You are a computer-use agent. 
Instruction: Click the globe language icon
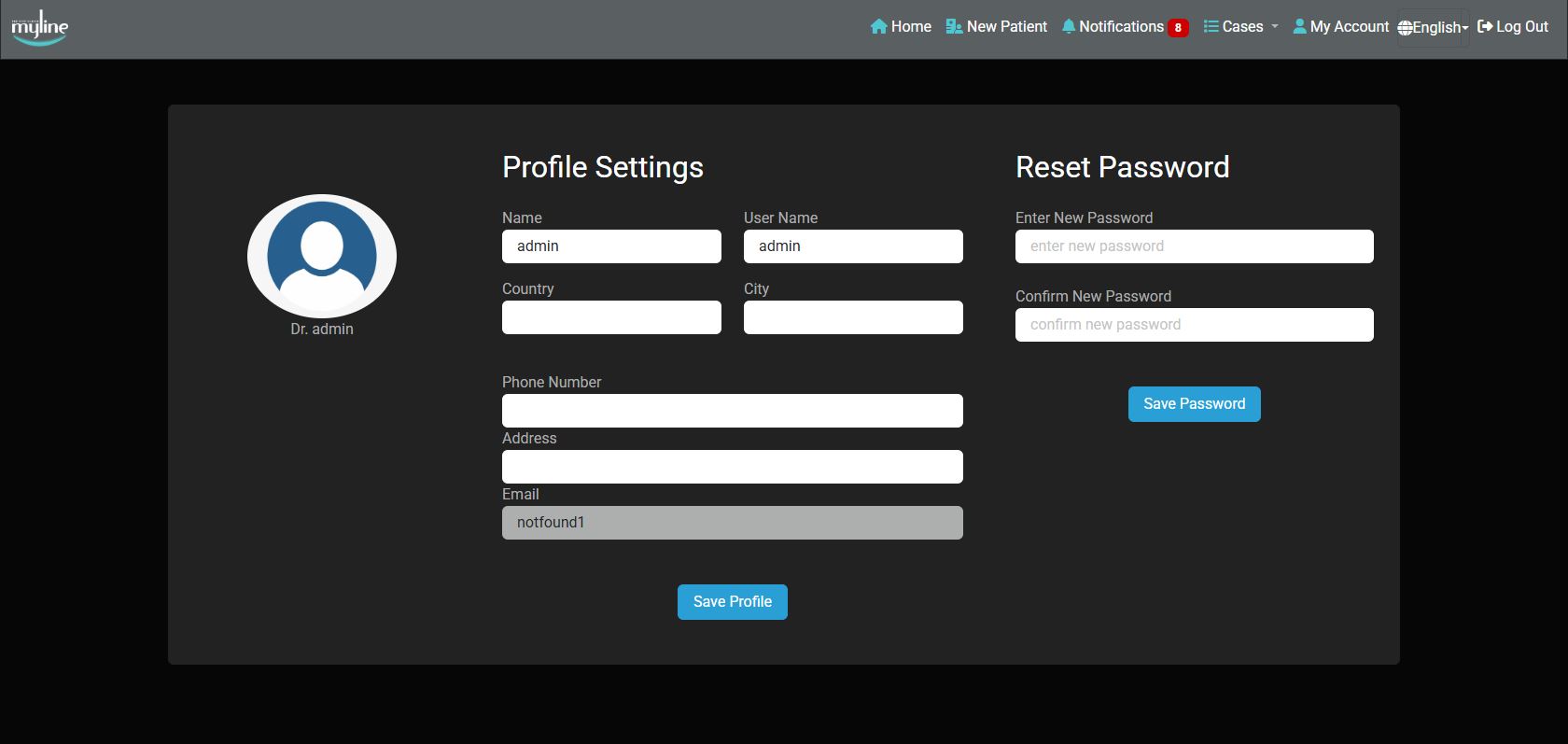click(x=1405, y=28)
